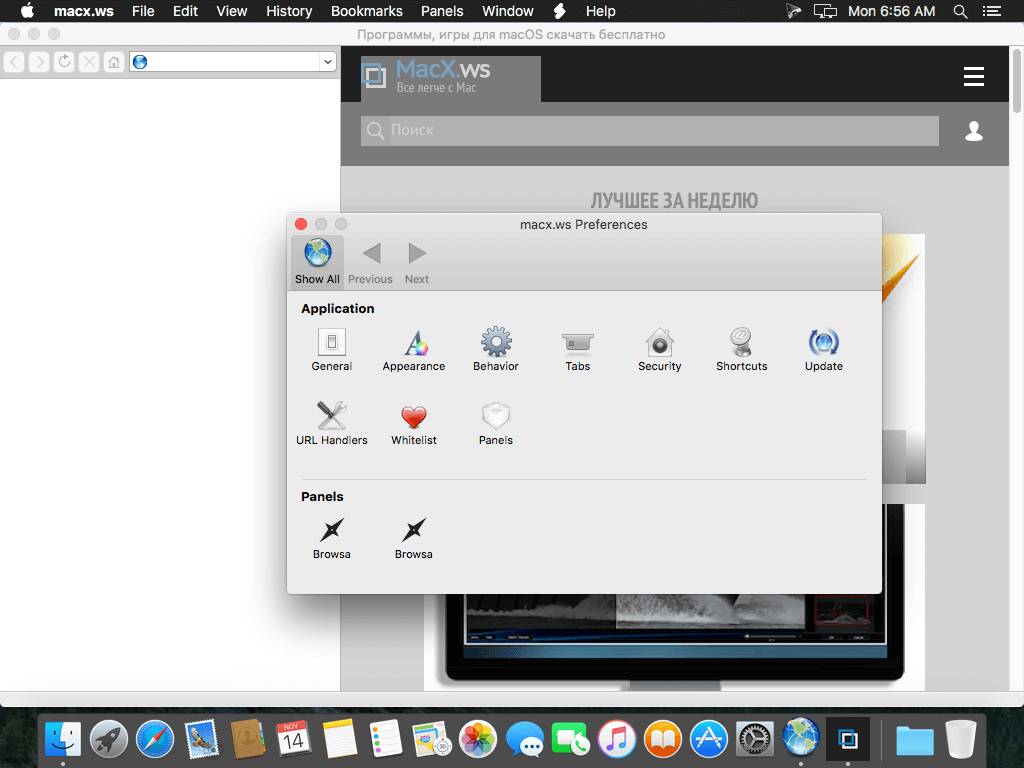Open the URL Handlers preferences
1024x768 pixels.
[332, 423]
